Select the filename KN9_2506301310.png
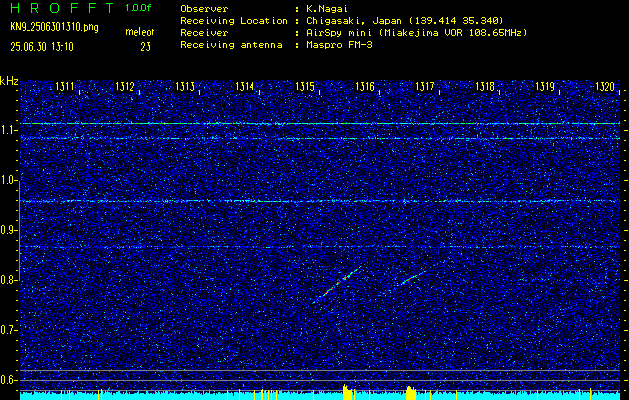629x400 pixels. point(54,27)
